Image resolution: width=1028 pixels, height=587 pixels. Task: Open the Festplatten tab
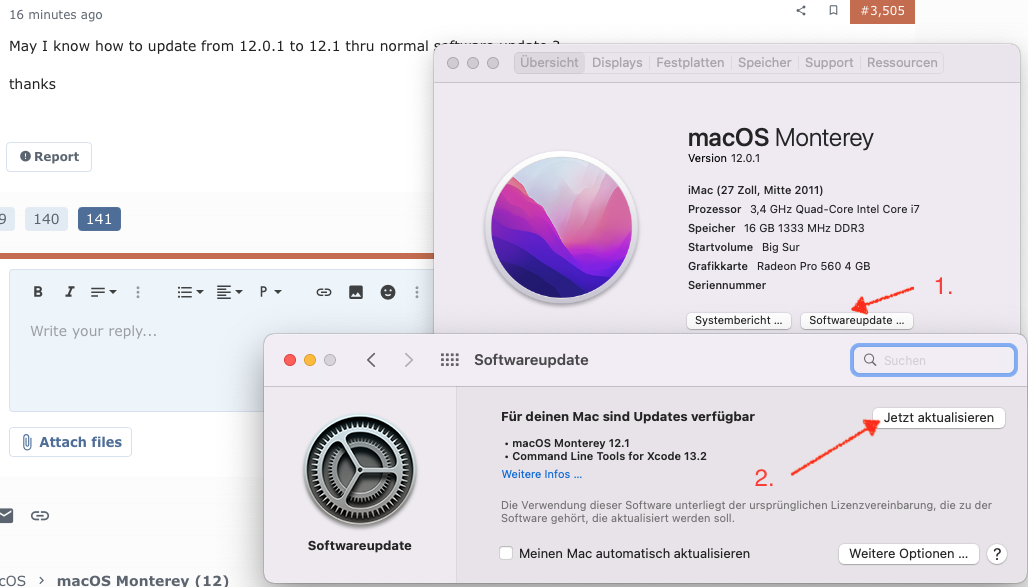690,62
